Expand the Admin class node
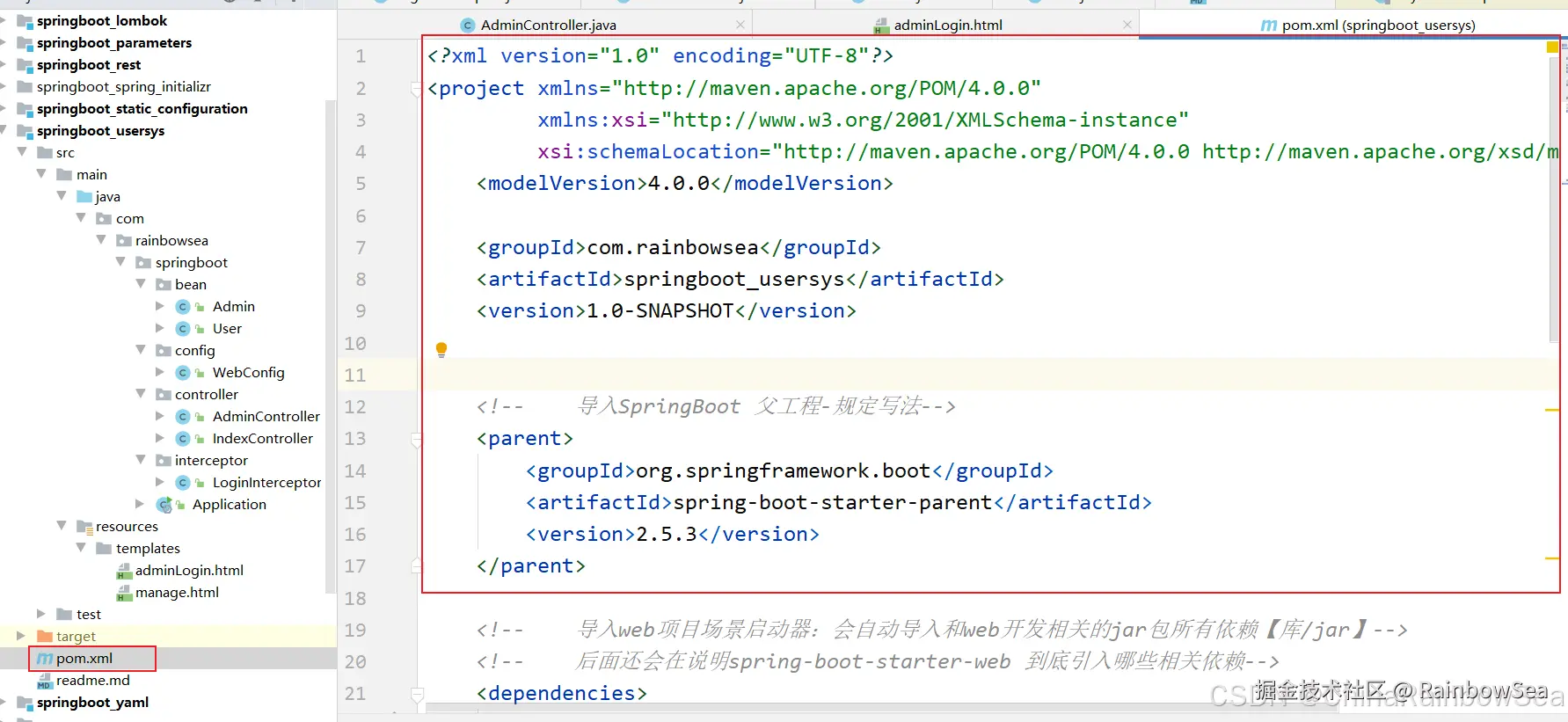The height and width of the screenshot is (722, 1568). tap(160, 306)
